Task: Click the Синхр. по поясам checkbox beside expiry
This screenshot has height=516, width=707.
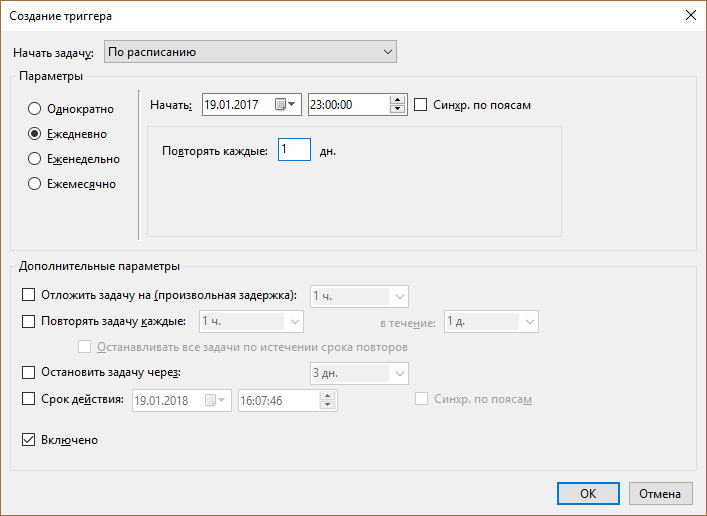Action: click(x=421, y=399)
